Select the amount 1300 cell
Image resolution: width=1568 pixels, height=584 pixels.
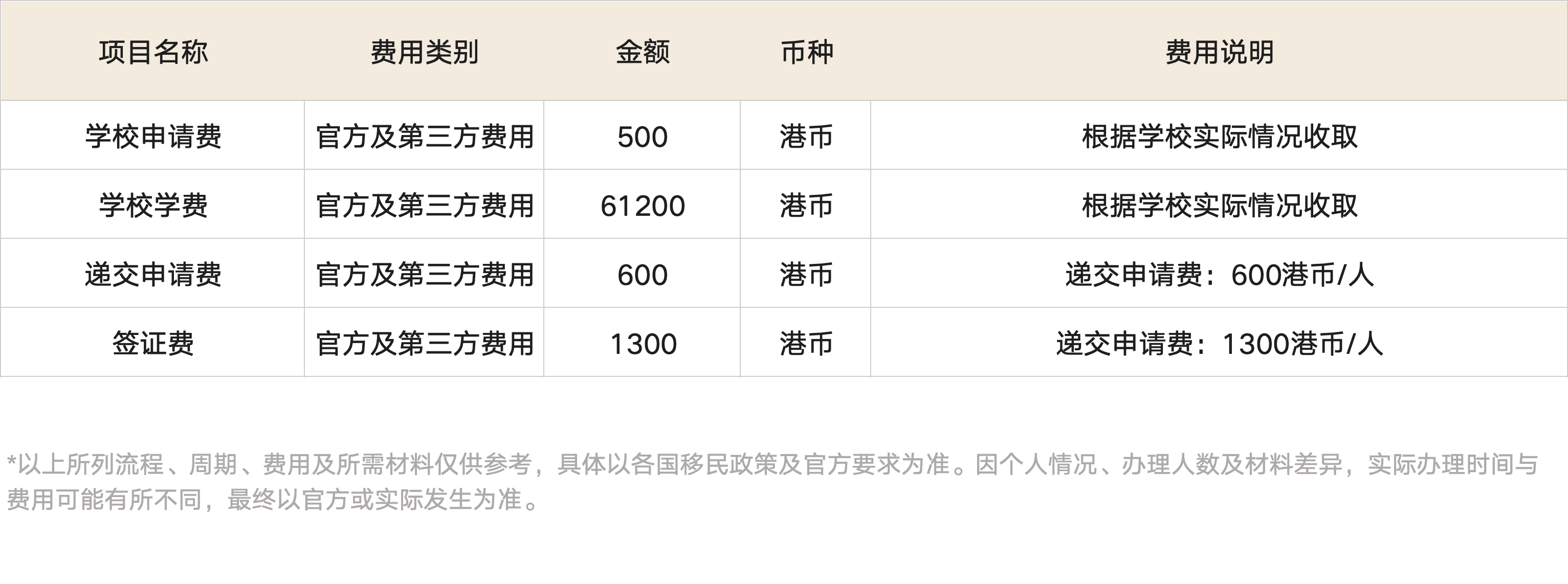[642, 343]
